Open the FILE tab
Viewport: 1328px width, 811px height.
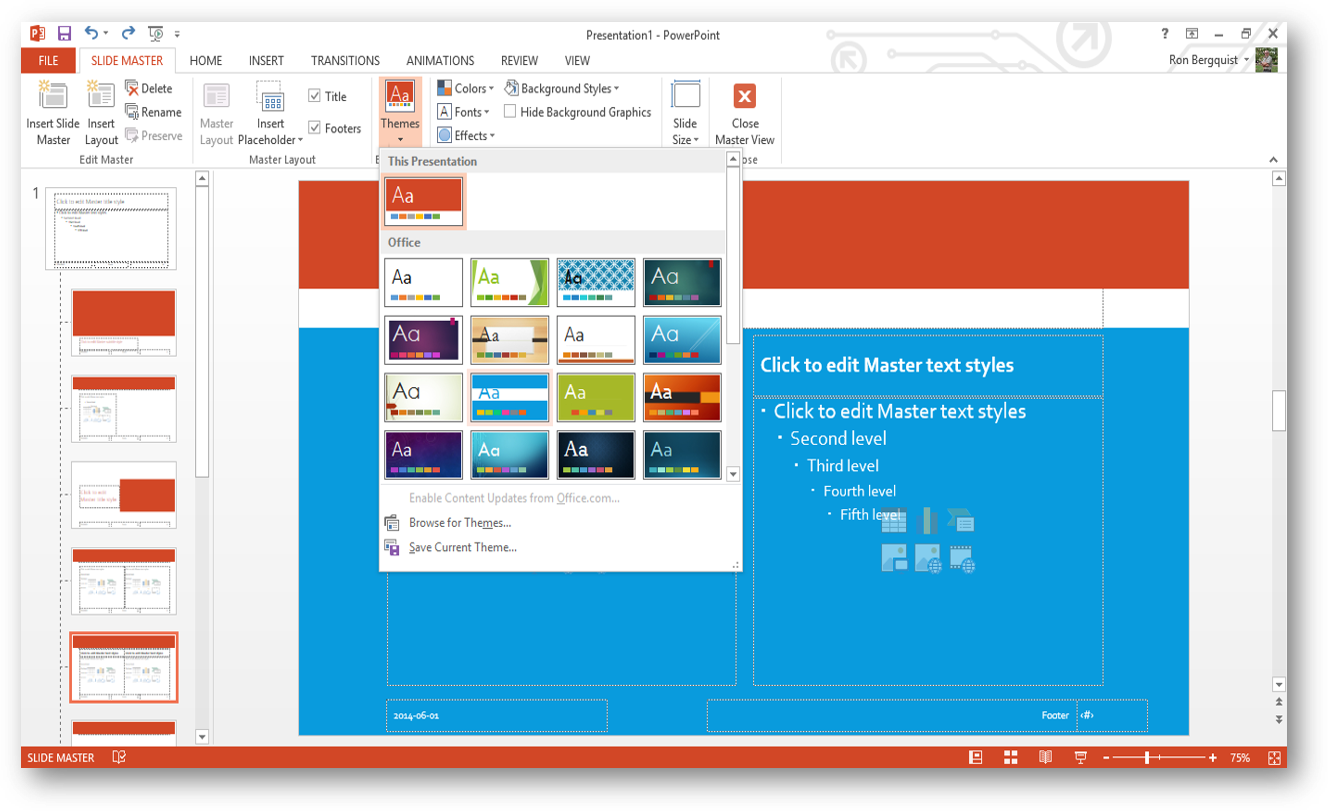[x=48, y=61]
